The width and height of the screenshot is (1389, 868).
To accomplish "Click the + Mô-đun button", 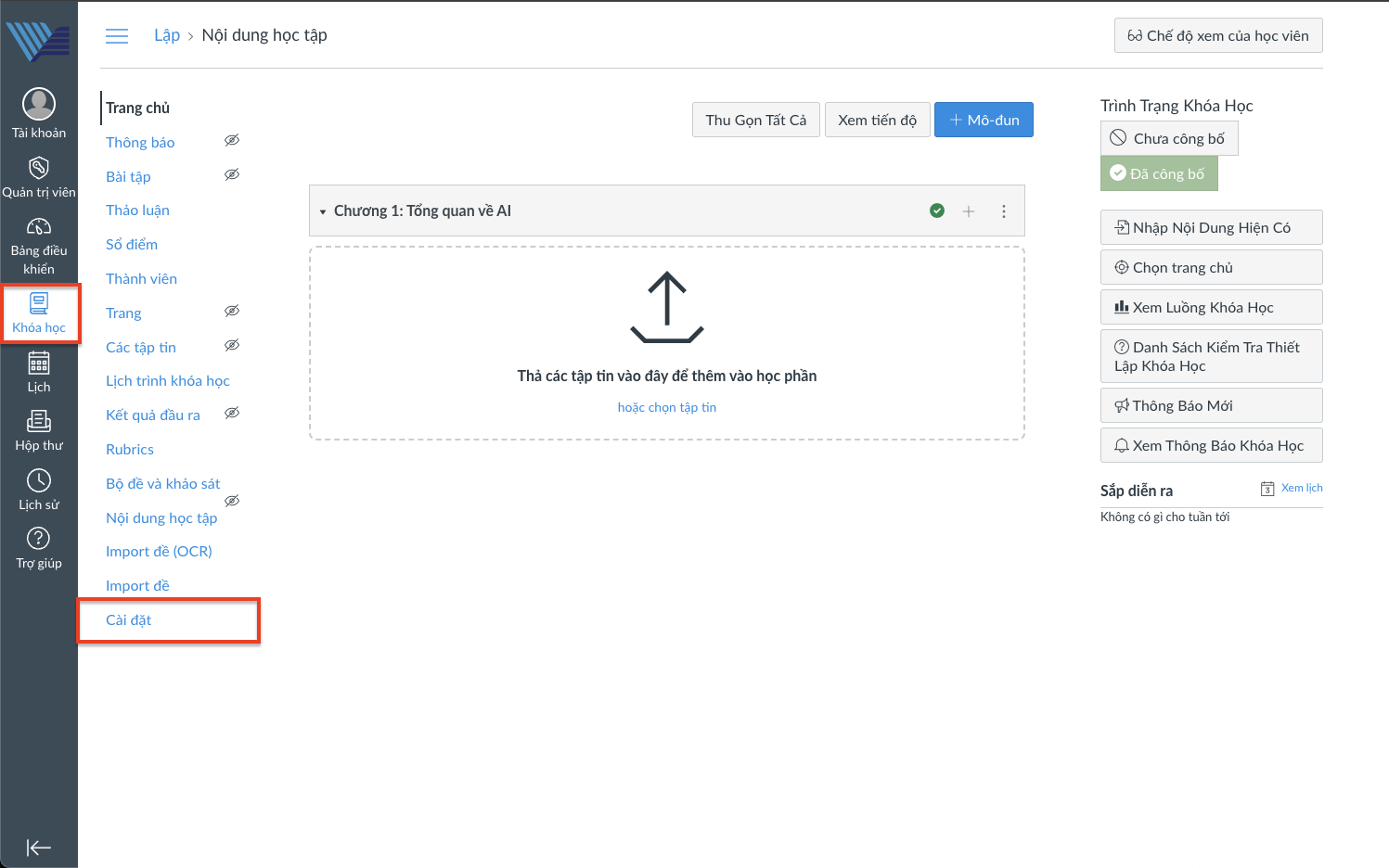I will 984,121.
